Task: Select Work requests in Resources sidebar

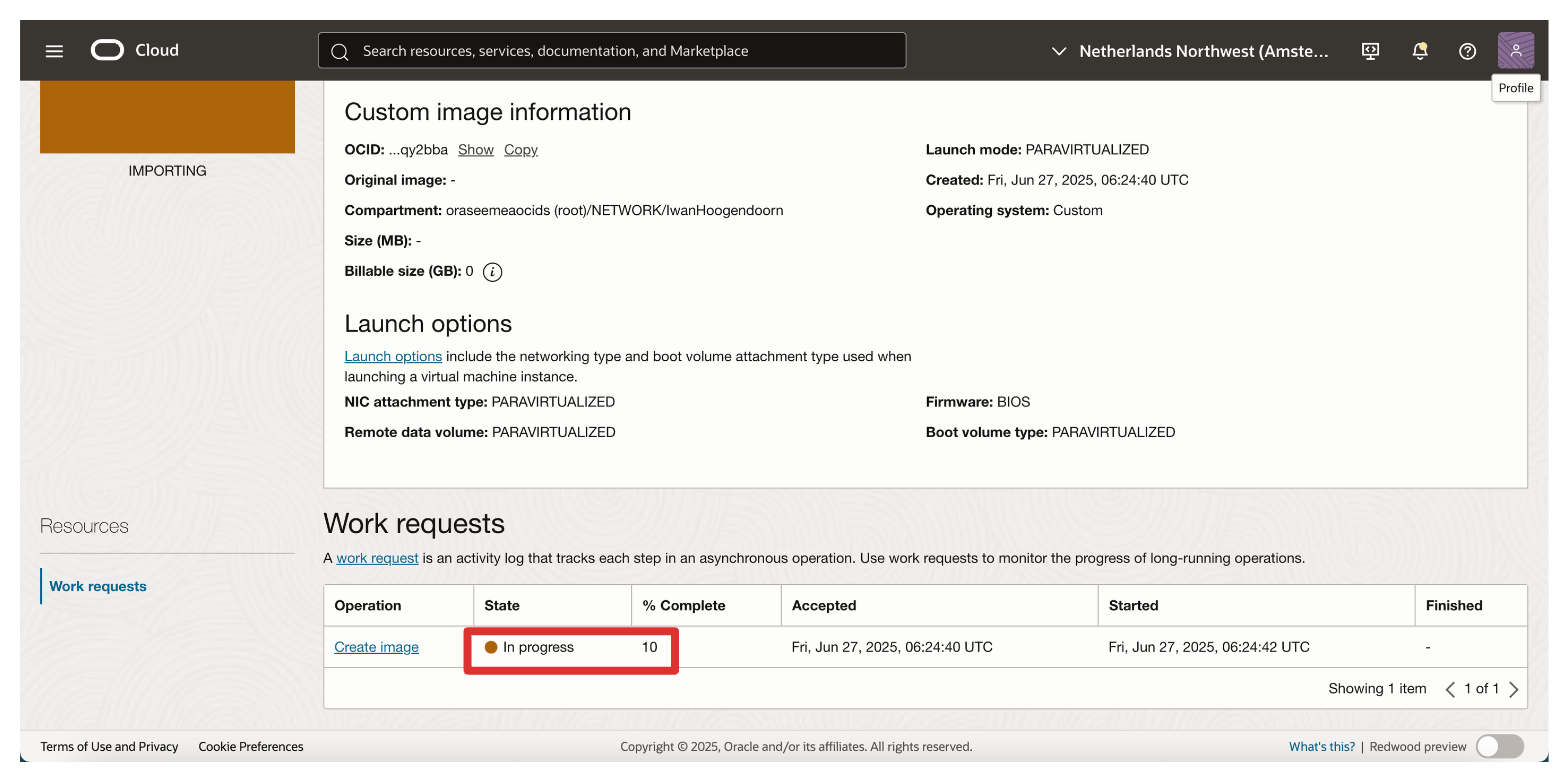Action: 98,586
